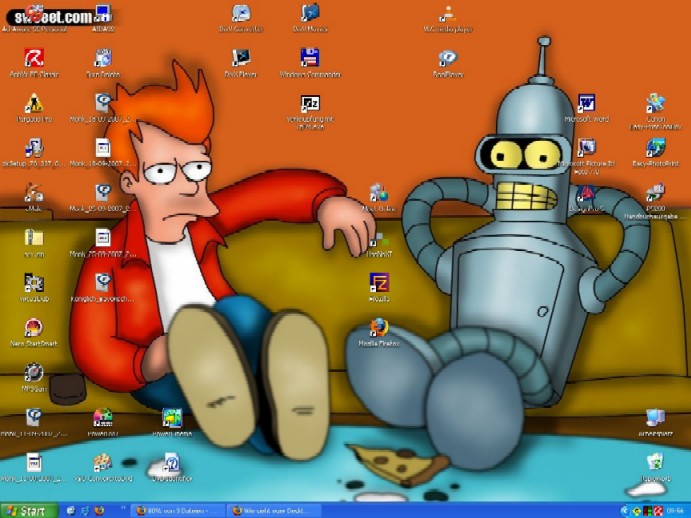Screen dimensions: 691x518
Task: Launch Mozilla Firefox from the desktop
Action: 379,332
